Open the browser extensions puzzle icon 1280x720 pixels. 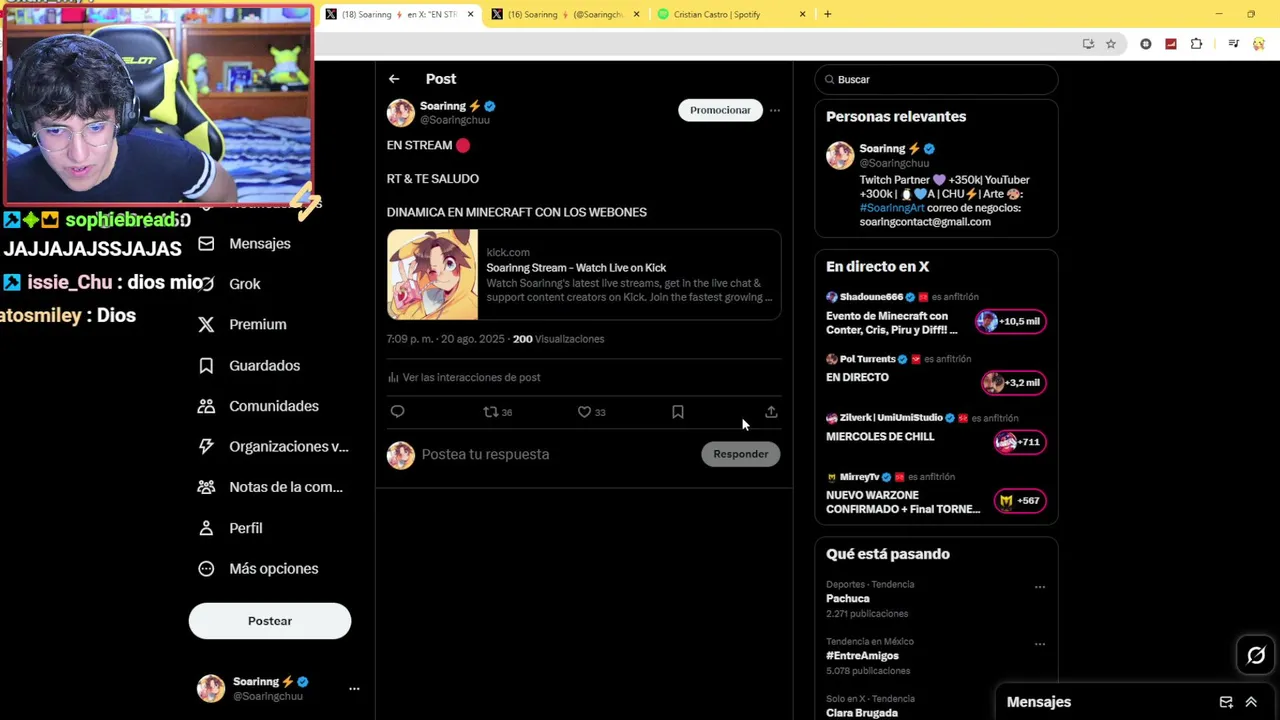1196,44
